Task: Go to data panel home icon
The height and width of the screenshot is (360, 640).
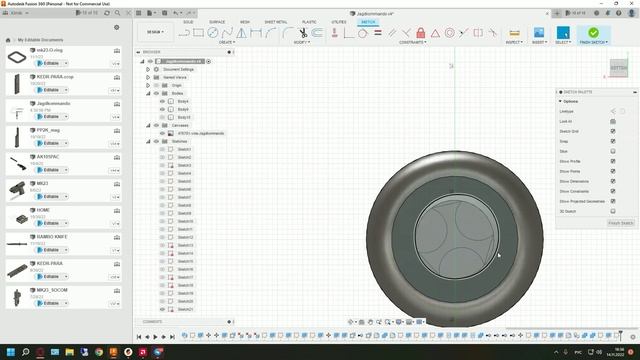Action: [8, 40]
